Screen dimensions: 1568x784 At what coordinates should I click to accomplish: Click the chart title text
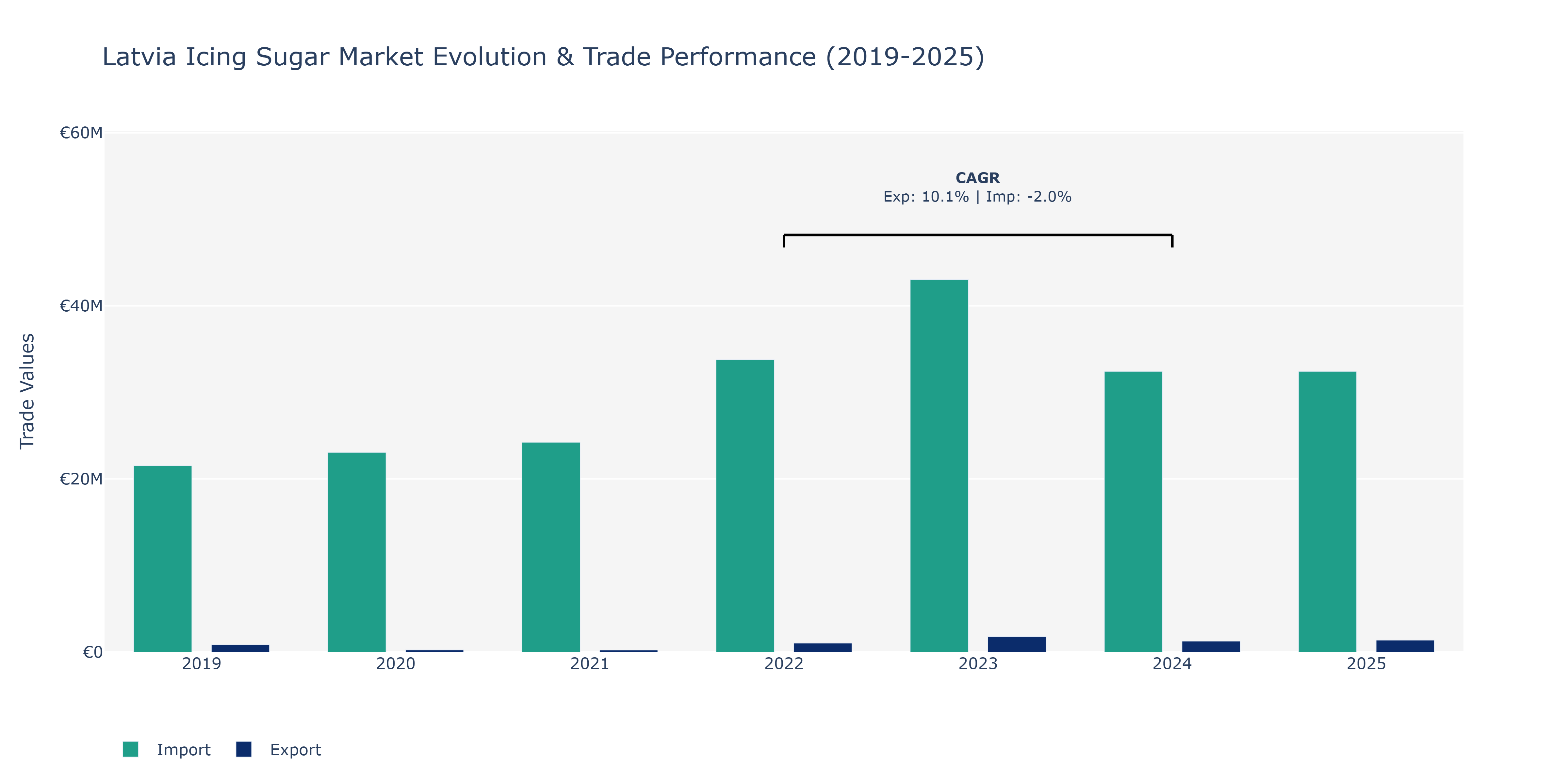click(543, 57)
